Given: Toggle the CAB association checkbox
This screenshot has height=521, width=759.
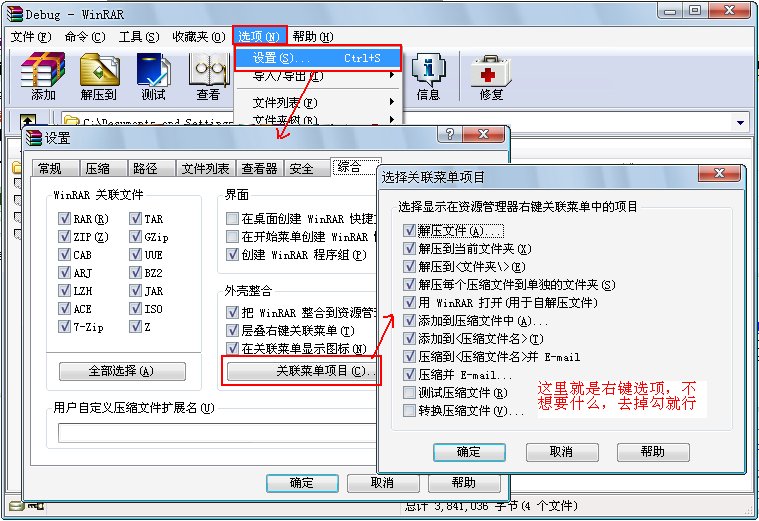Looking at the screenshot, I should (64, 255).
